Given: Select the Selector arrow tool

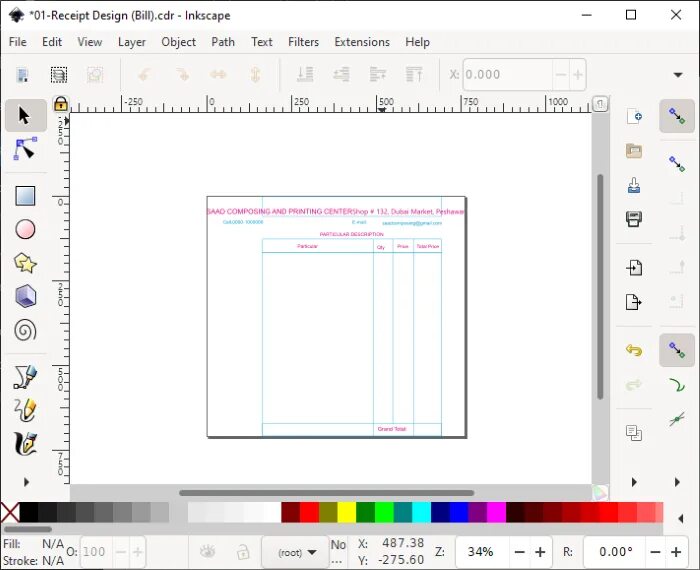Looking at the screenshot, I should coord(25,116).
